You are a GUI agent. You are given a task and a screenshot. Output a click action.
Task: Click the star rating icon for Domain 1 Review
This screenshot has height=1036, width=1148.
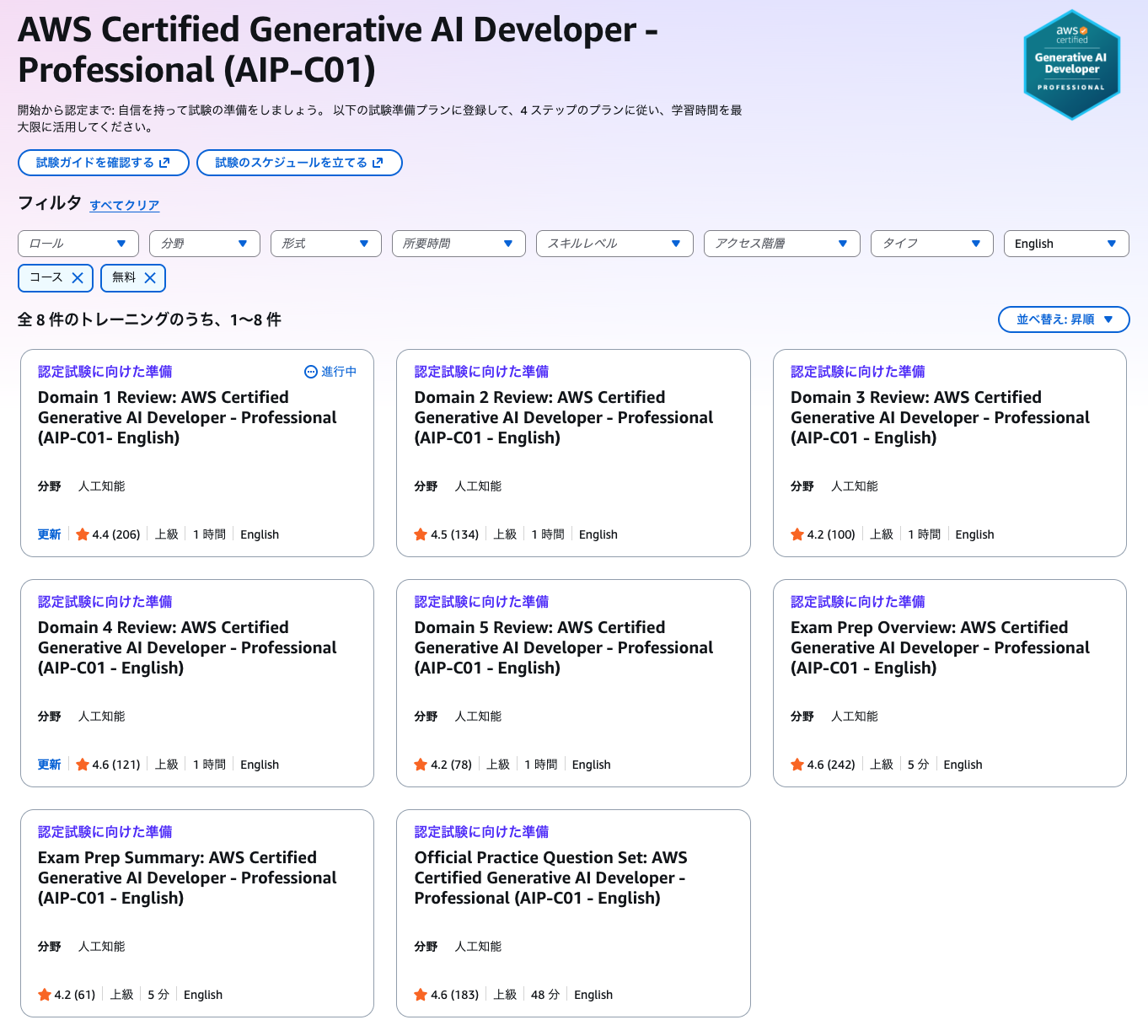[x=83, y=534]
